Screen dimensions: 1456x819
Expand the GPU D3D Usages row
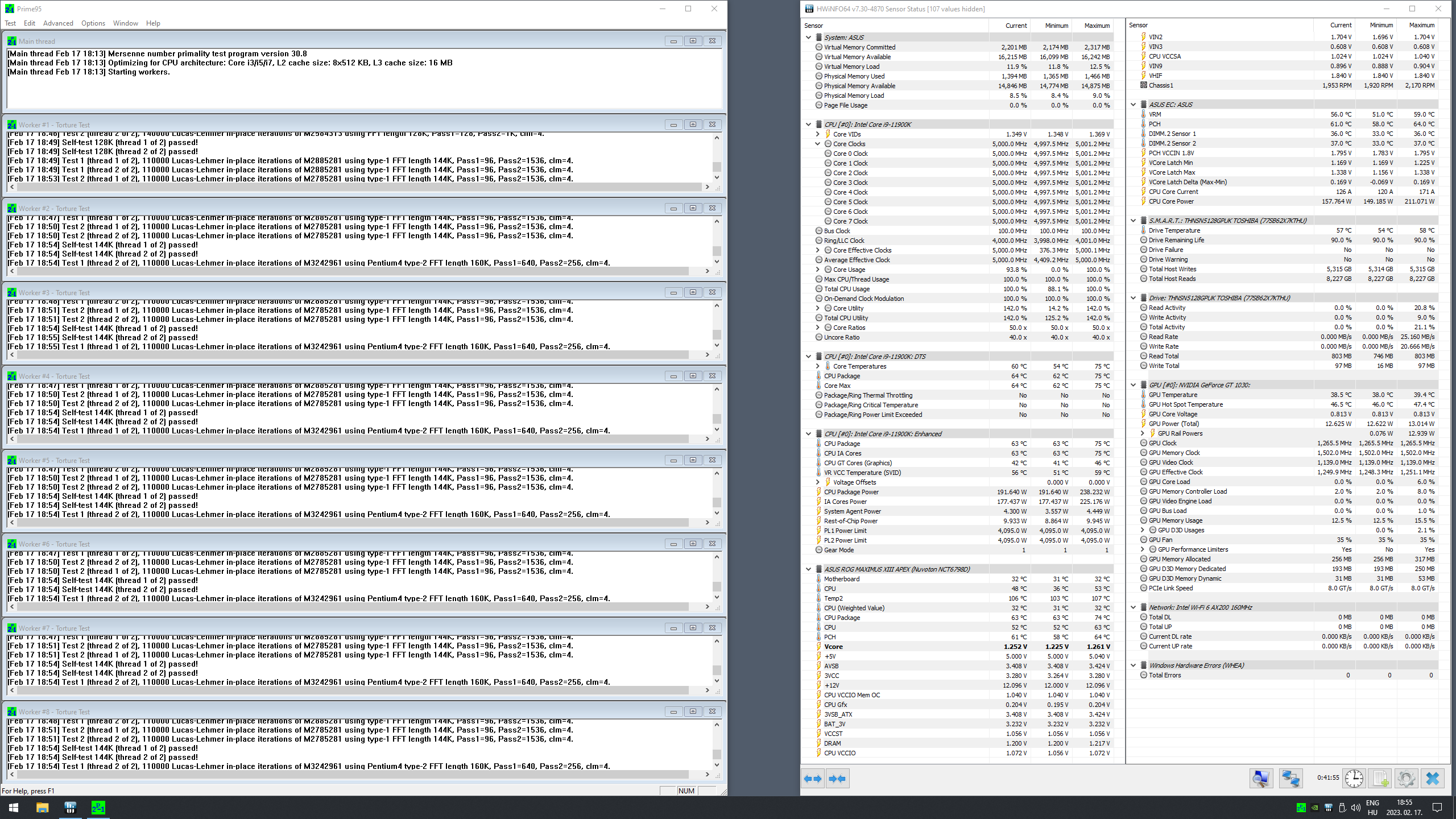coord(1143,530)
